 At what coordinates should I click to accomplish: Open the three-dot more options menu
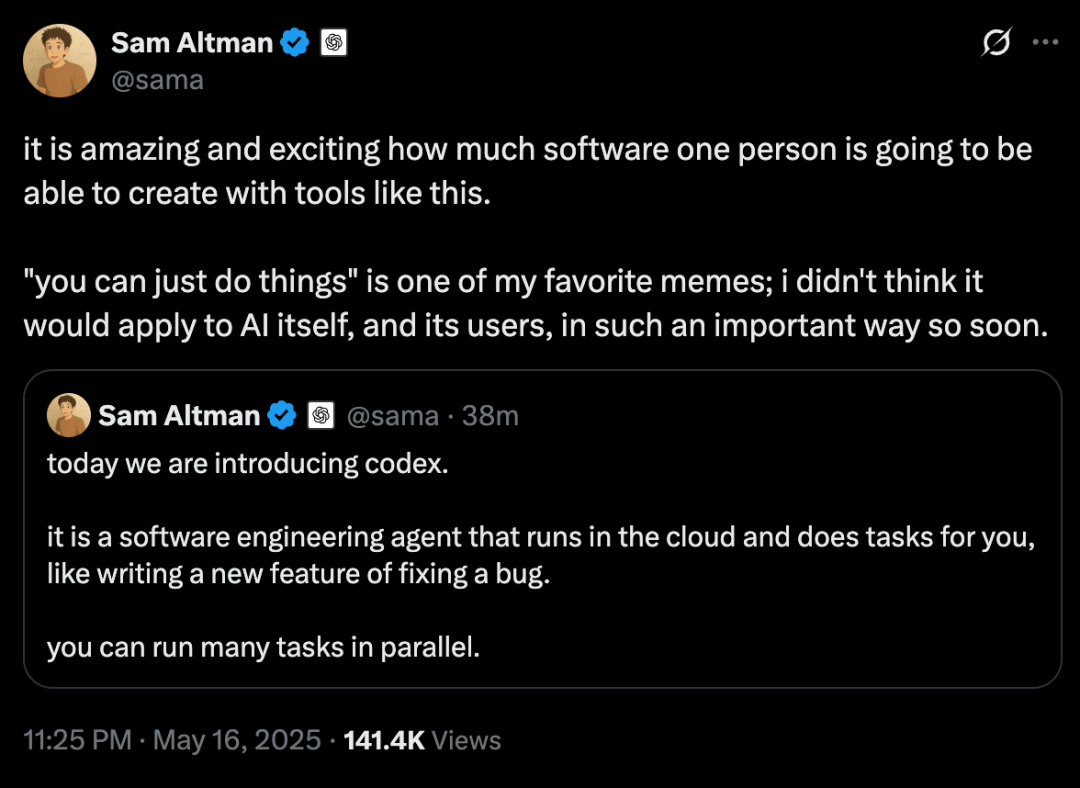point(1045,43)
